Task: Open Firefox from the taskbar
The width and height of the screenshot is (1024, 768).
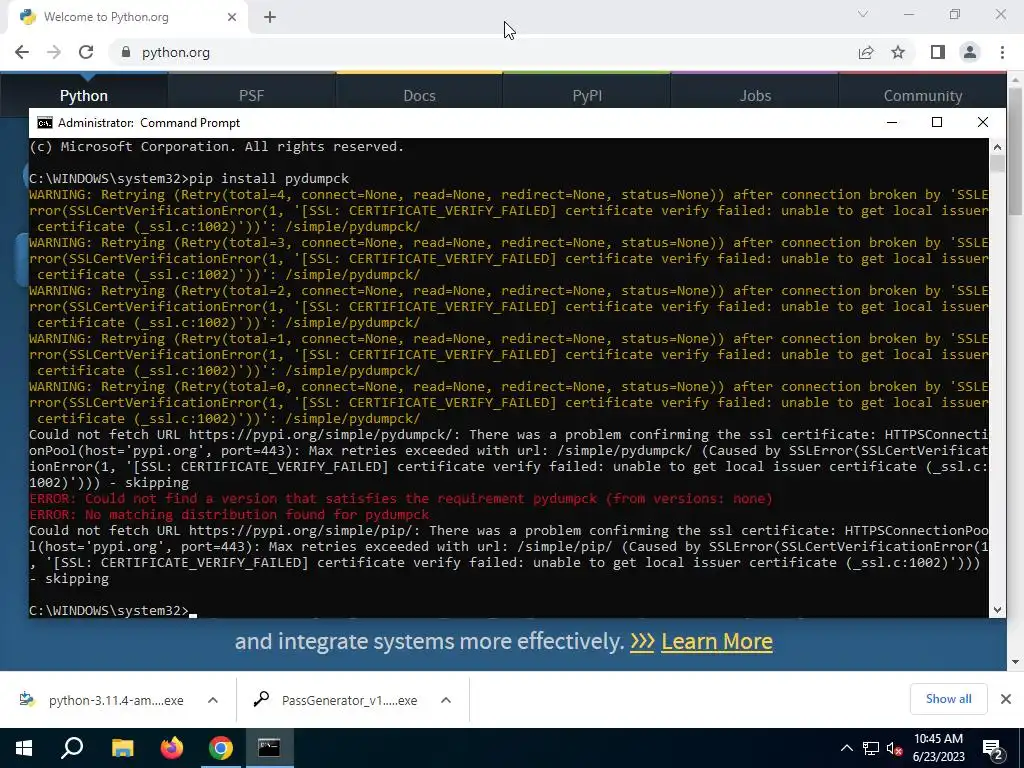Action: [x=172, y=748]
